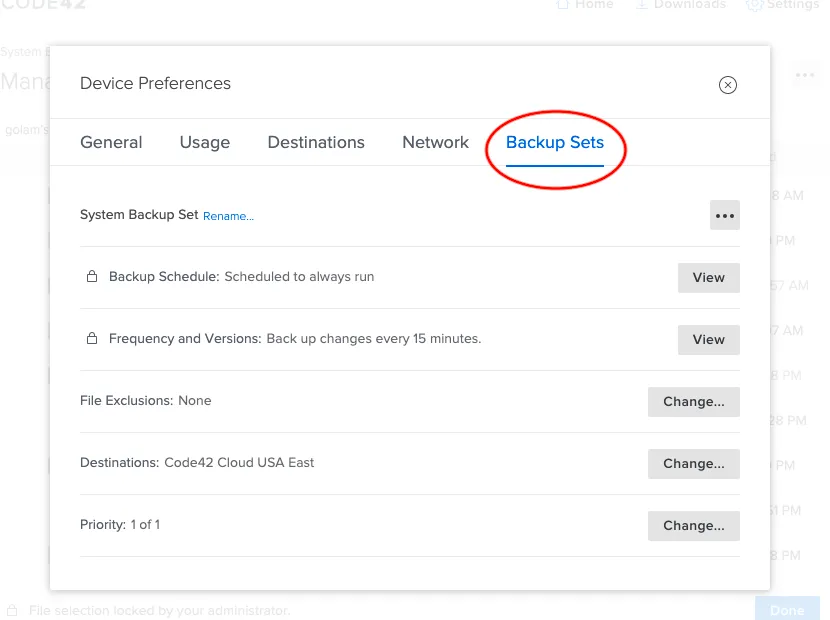
Task: Open Downloads in the background top navigation
Action: click(x=681, y=5)
